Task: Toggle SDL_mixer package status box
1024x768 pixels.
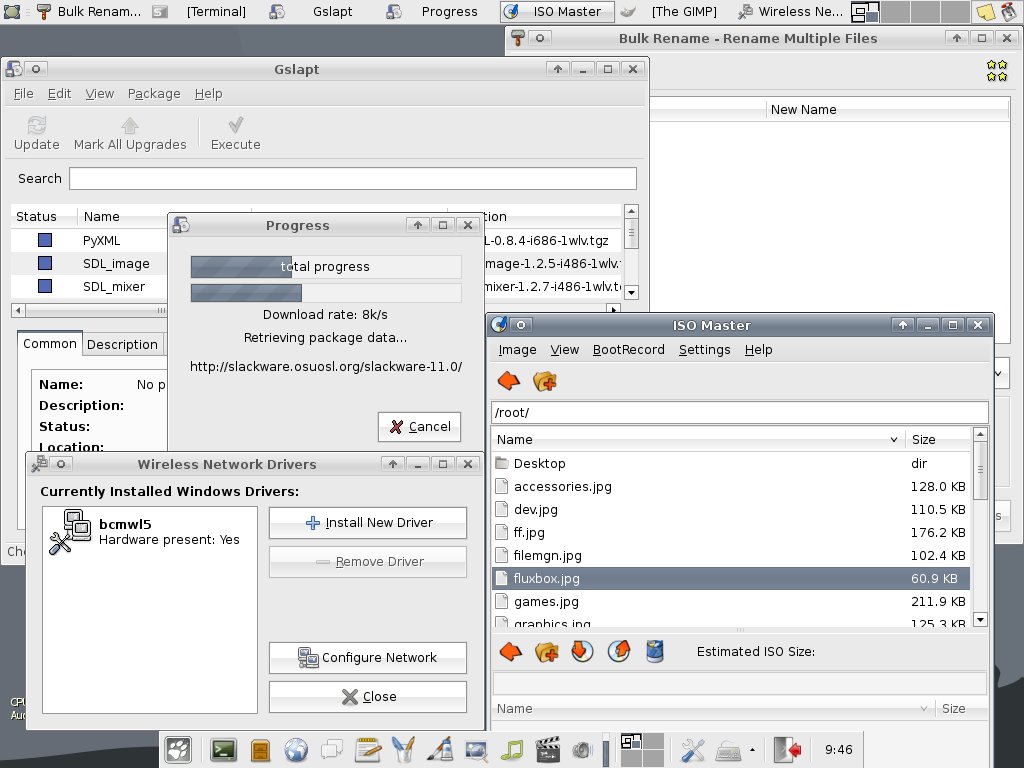Action: click(45, 285)
